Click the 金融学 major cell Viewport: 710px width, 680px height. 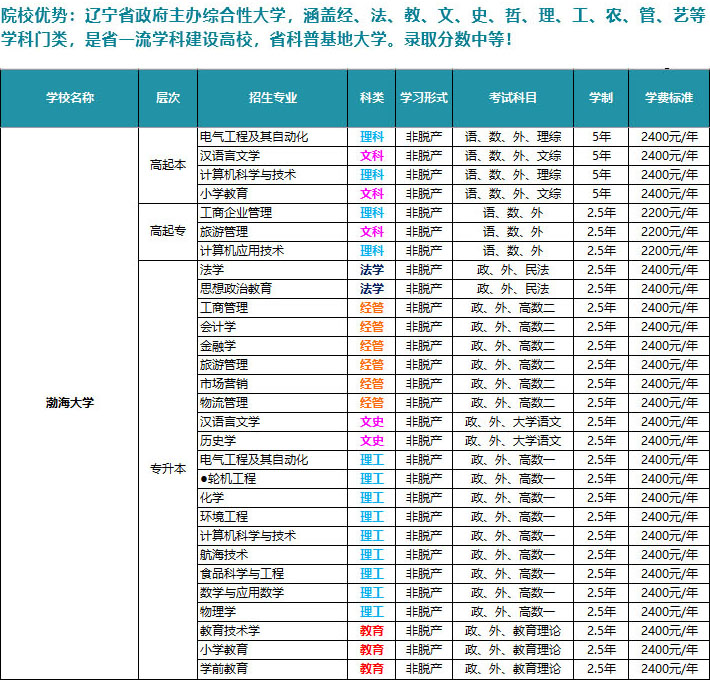click(x=273, y=346)
